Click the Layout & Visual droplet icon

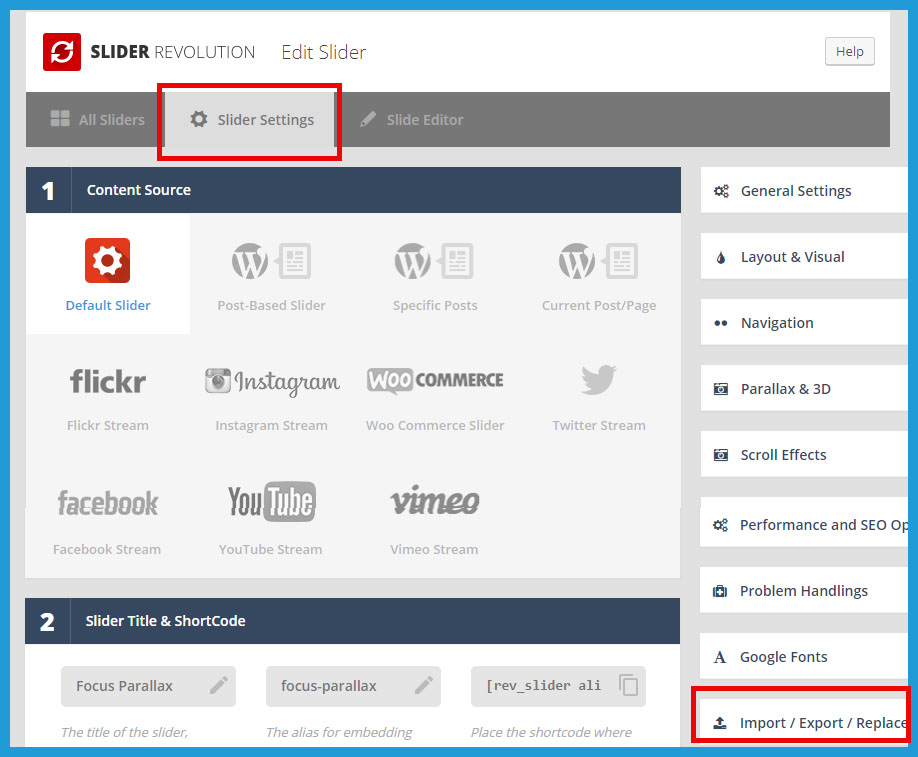pos(721,258)
